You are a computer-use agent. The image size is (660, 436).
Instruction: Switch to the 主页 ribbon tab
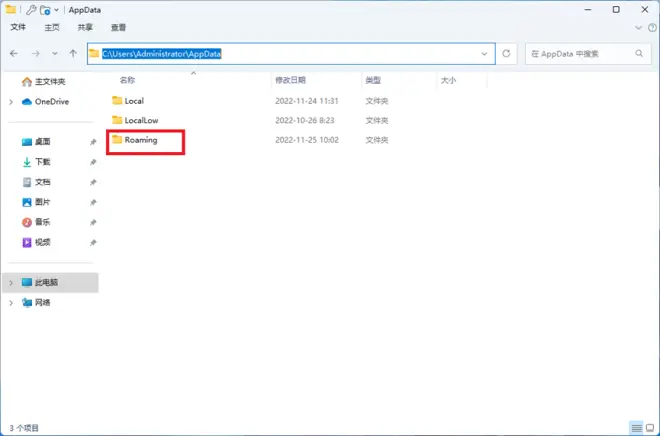point(52,27)
